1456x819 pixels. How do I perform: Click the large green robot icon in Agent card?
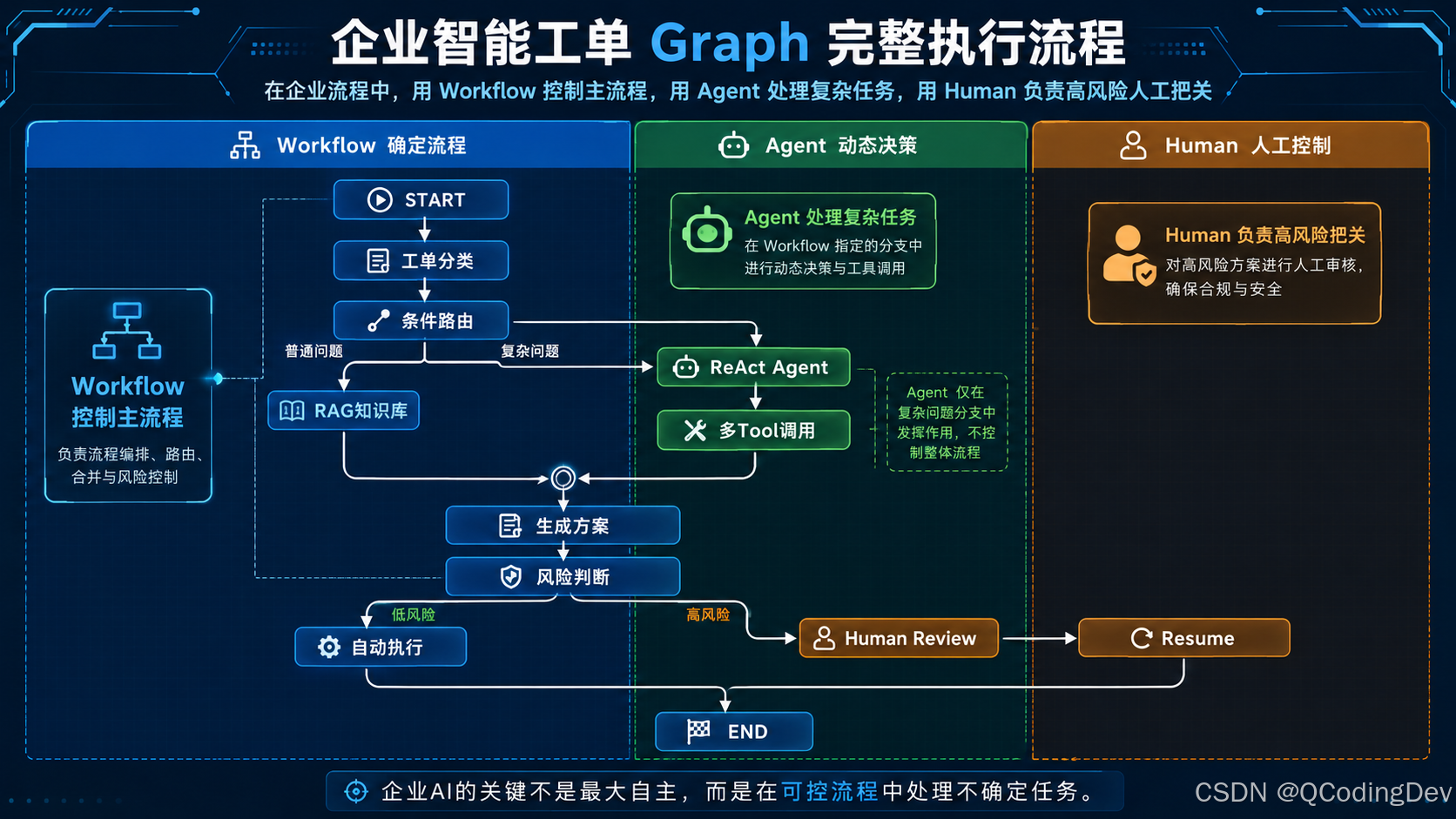pos(707,231)
